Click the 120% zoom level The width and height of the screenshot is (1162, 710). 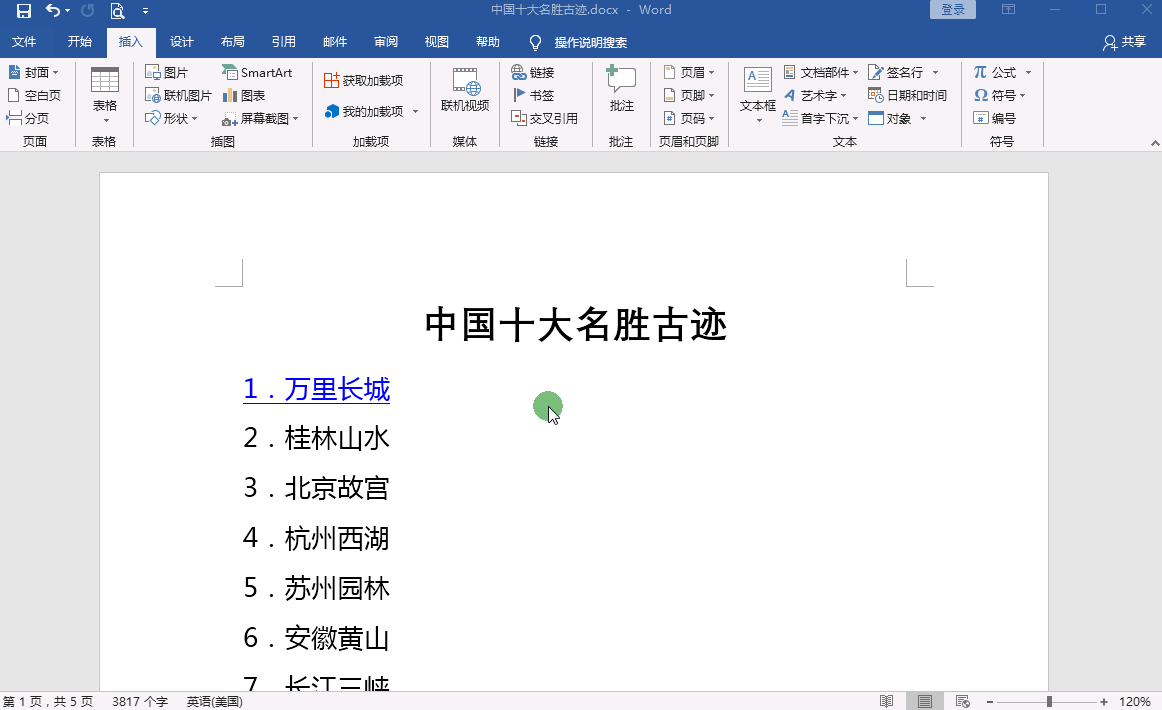pos(1135,702)
